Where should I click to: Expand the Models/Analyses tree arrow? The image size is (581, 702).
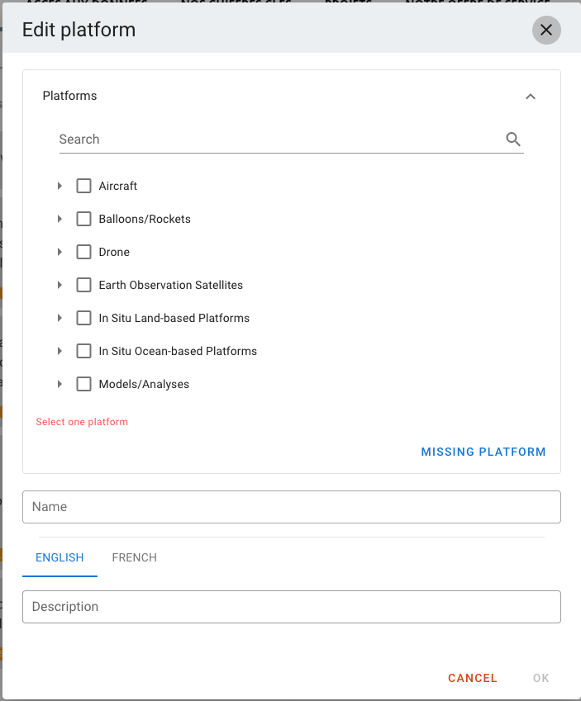[60, 384]
